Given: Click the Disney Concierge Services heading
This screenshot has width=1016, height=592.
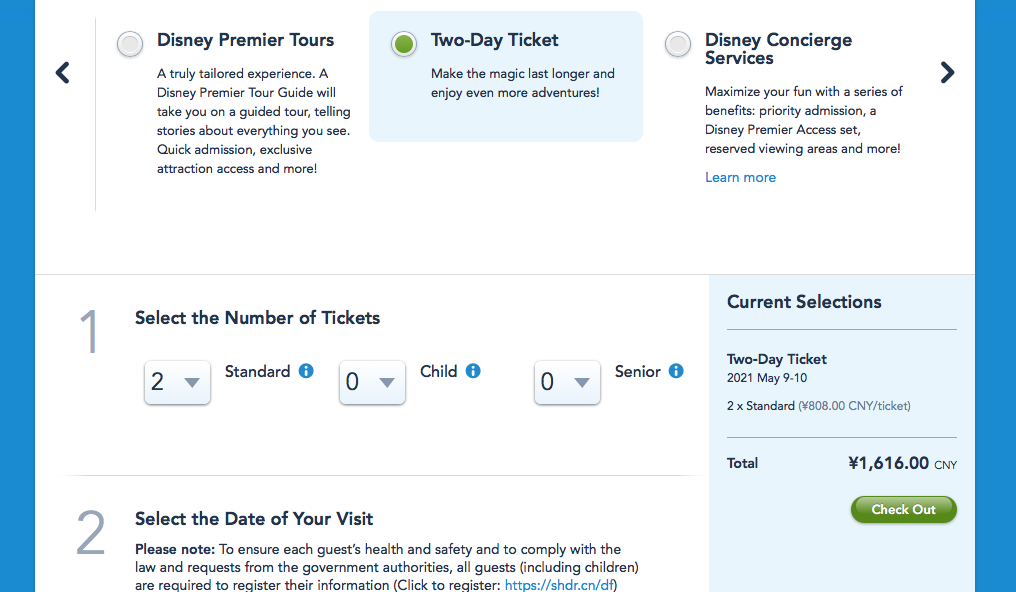Looking at the screenshot, I should pos(778,49).
